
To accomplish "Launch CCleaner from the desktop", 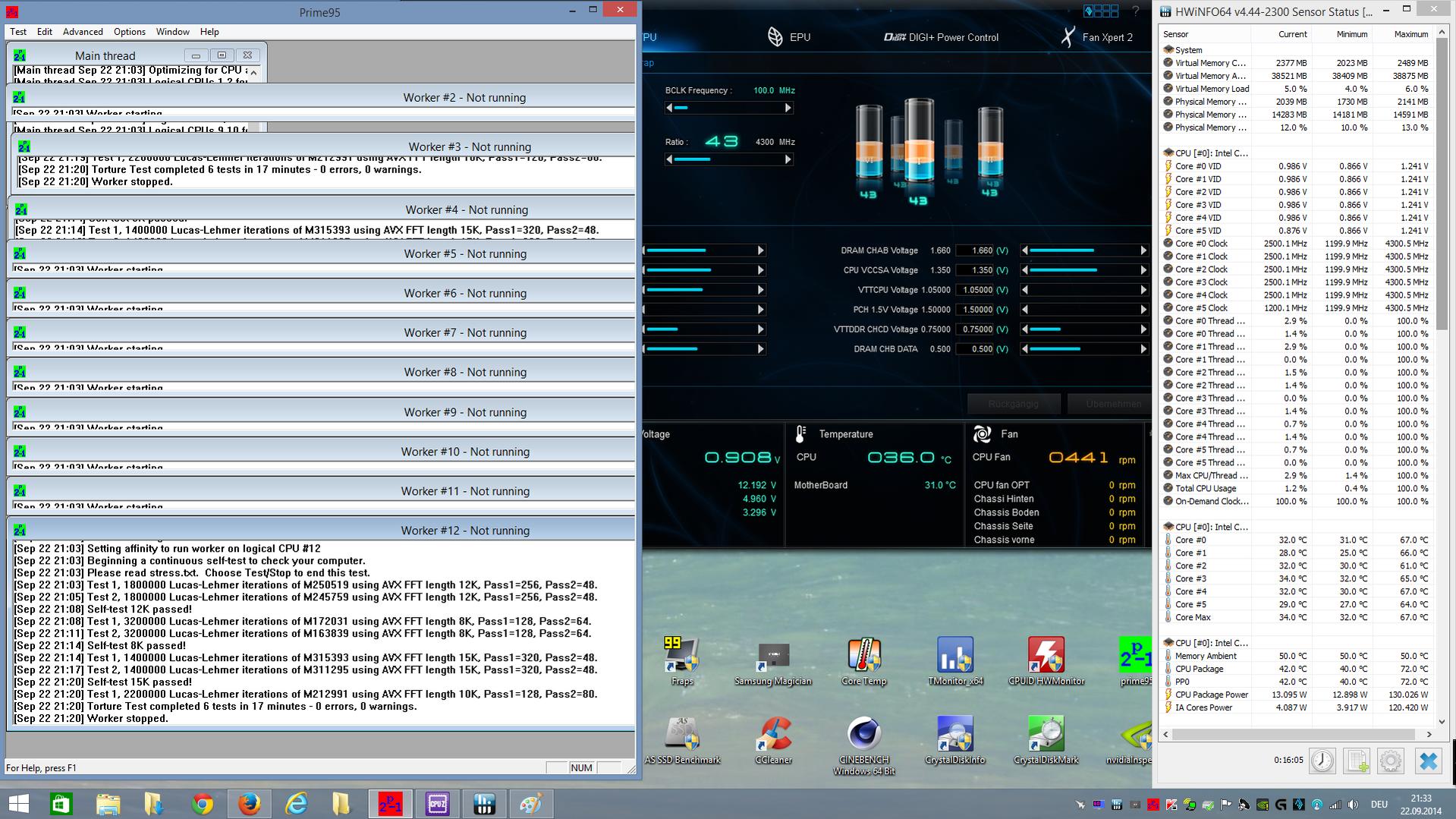I will tap(773, 740).
